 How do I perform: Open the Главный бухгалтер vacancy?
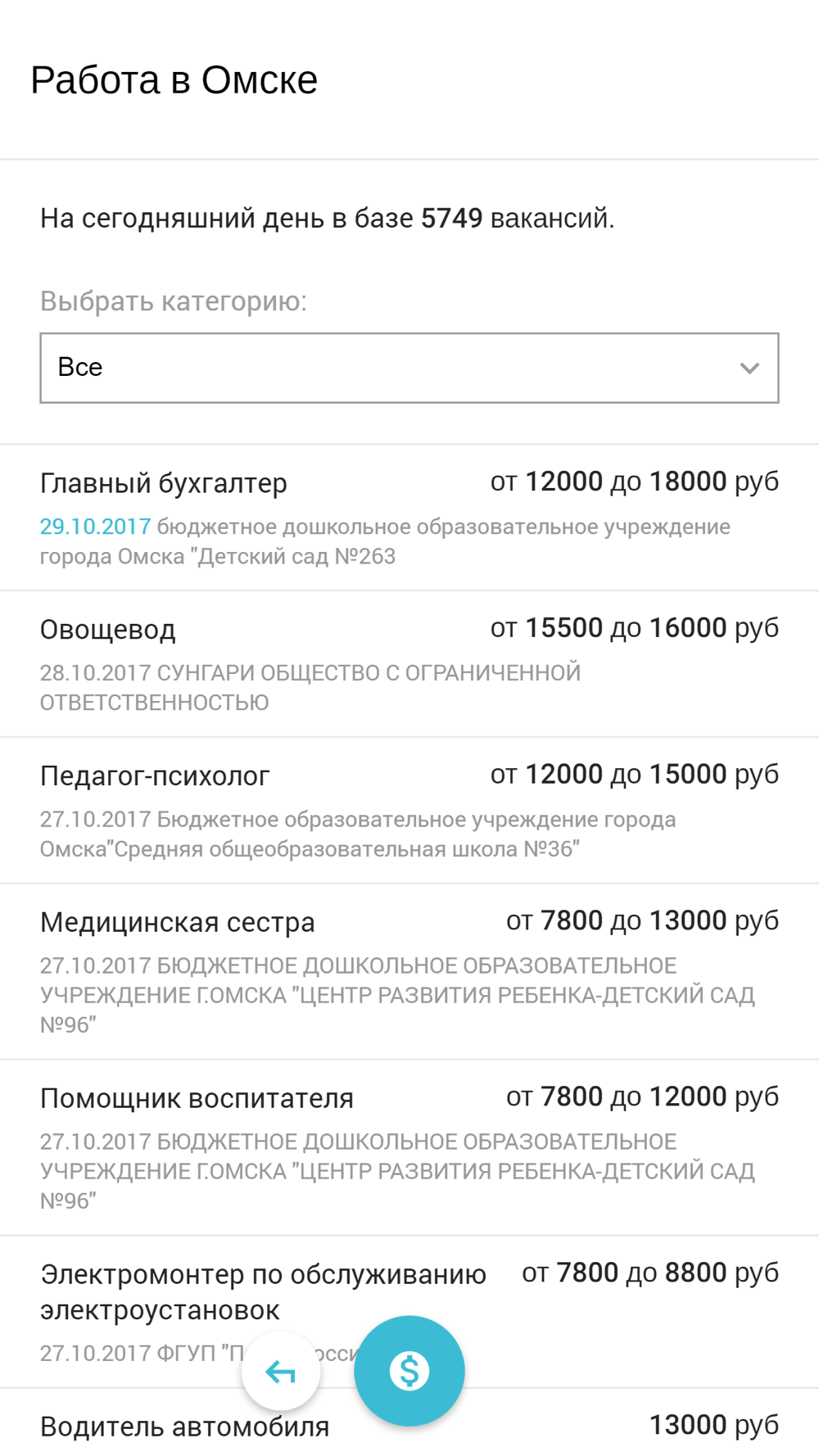[x=409, y=518]
